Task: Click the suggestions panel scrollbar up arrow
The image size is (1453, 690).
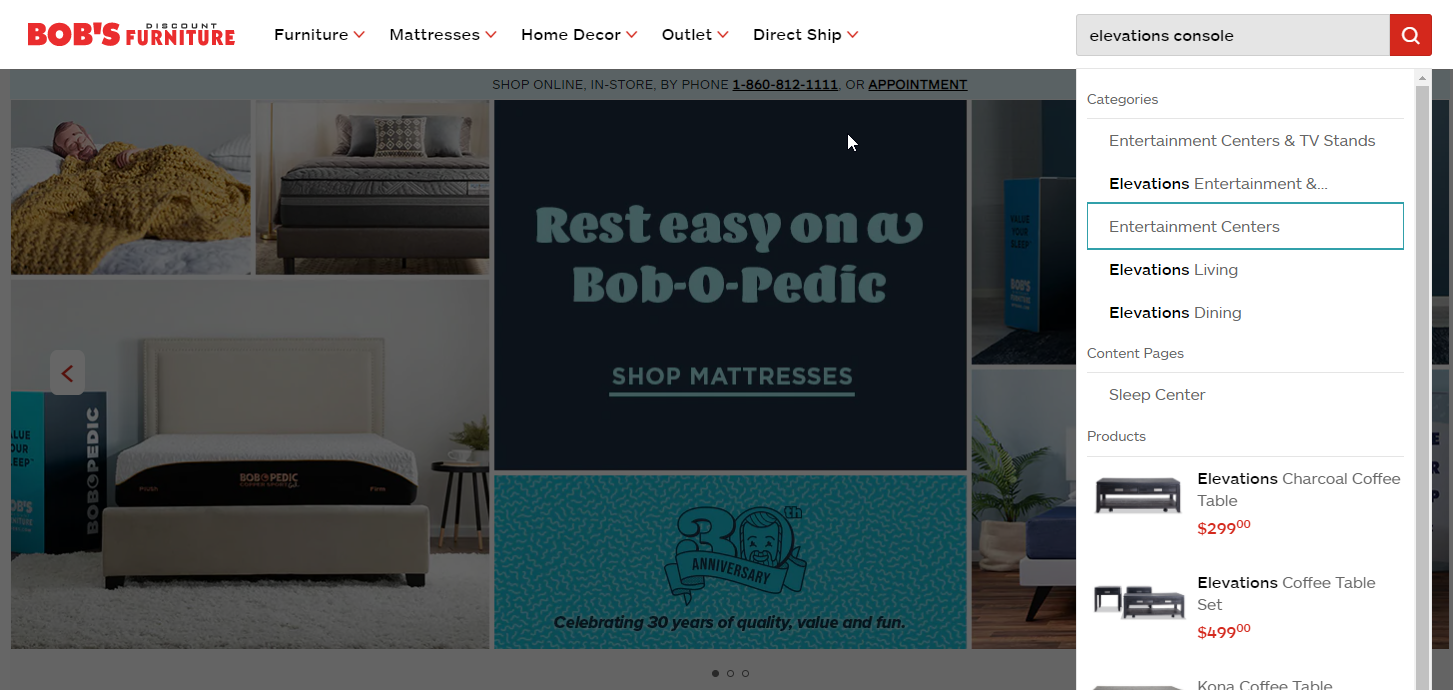Action: (x=1423, y=78)
